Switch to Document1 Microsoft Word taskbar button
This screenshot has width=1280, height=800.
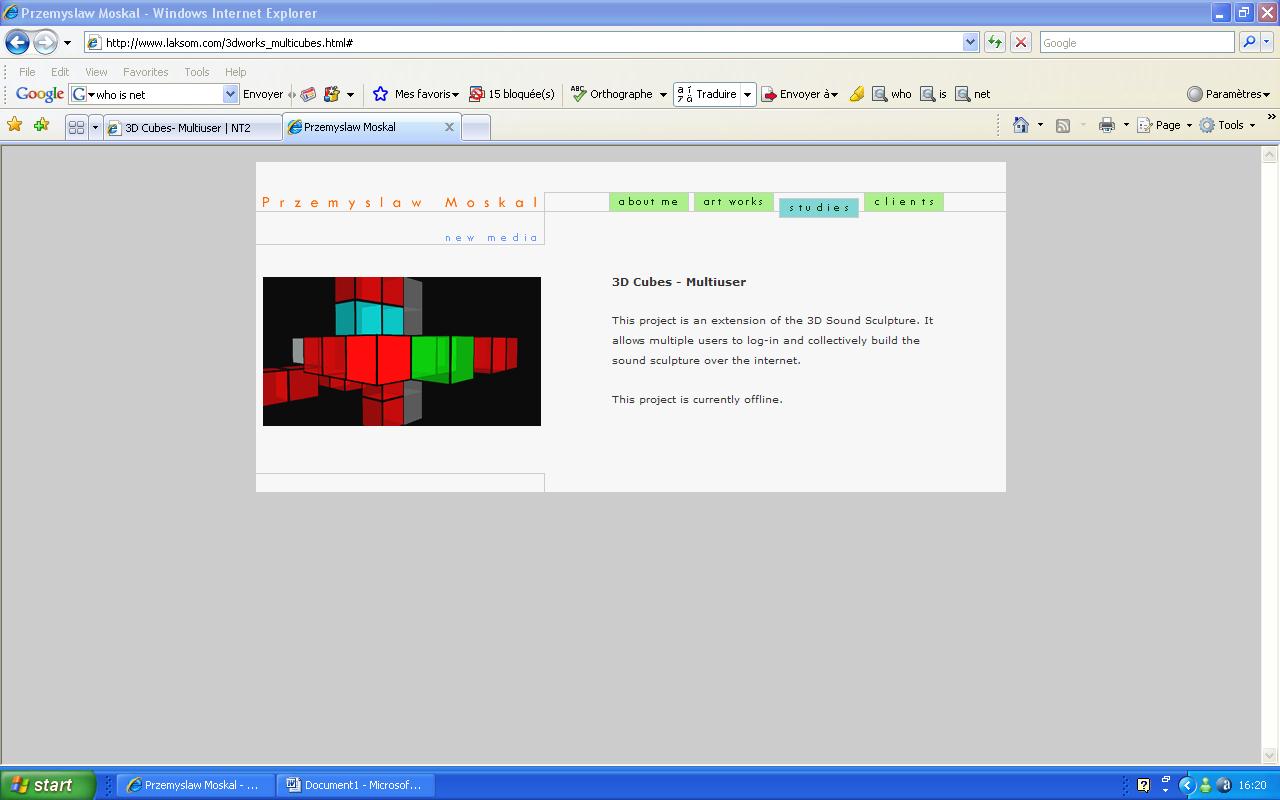[x=354, y=785]
